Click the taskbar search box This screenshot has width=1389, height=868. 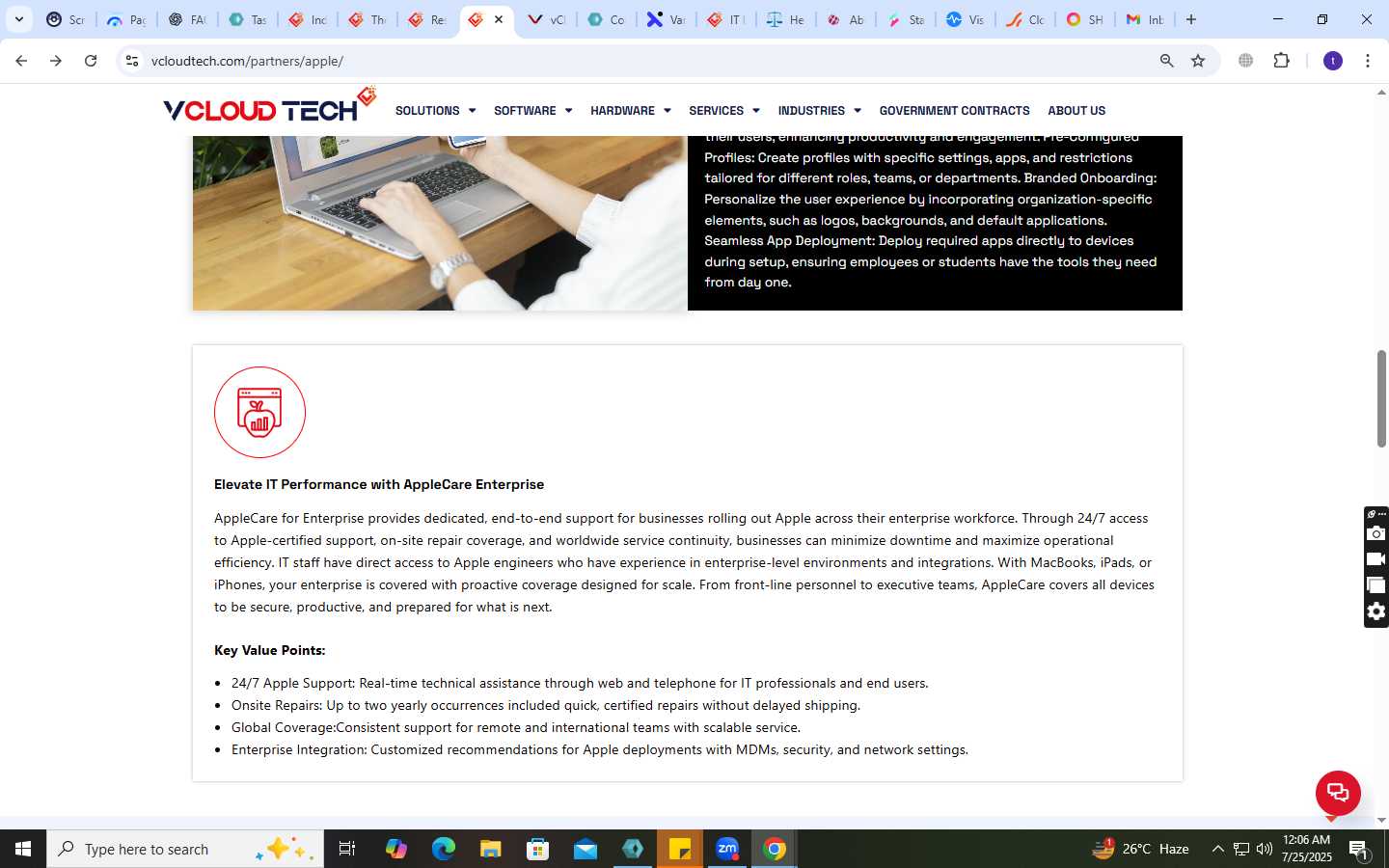click(x=185, y=849)
